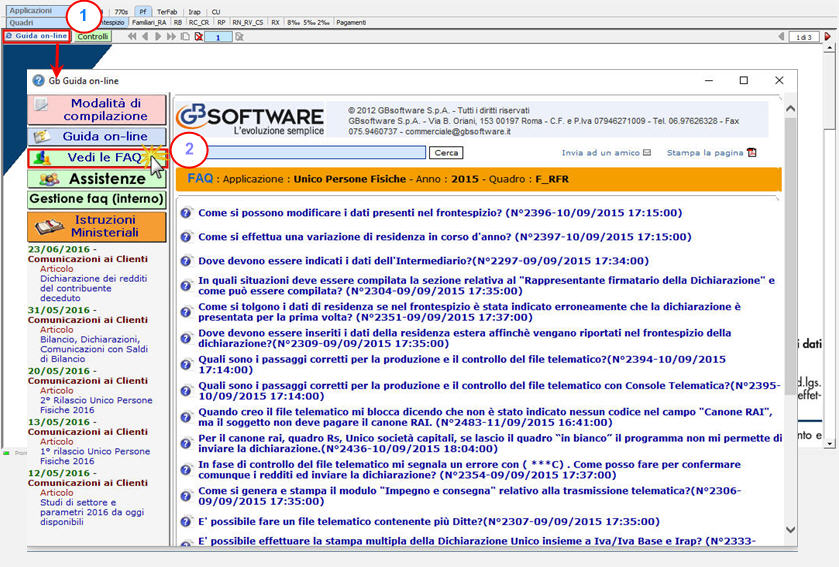The height and width of the screenshot is (567, 839).
Task: Click question icon beside 'Come si effettua una variazione di residenza'
Action: pos(186,237)
